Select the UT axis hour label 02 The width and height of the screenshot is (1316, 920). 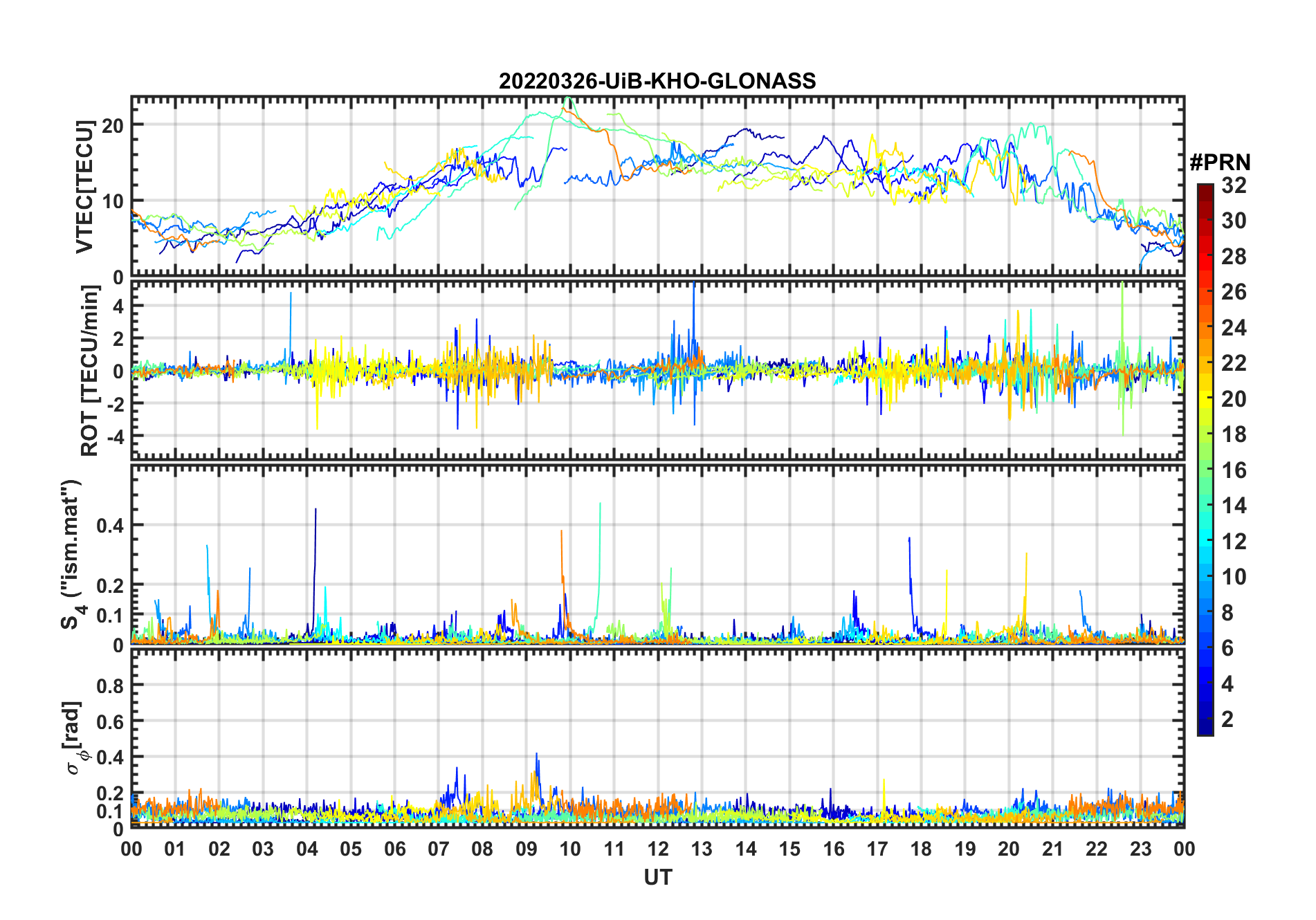[x=219, y=849]
